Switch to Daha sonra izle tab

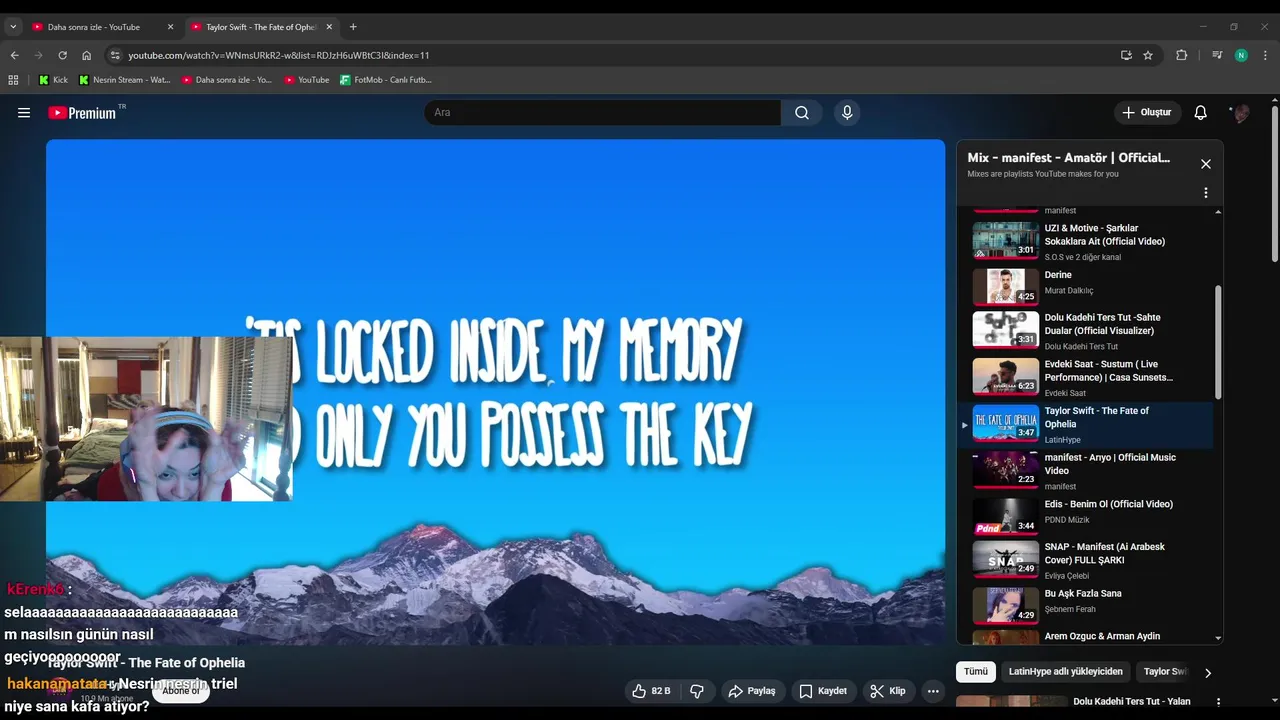coord(94,27)
